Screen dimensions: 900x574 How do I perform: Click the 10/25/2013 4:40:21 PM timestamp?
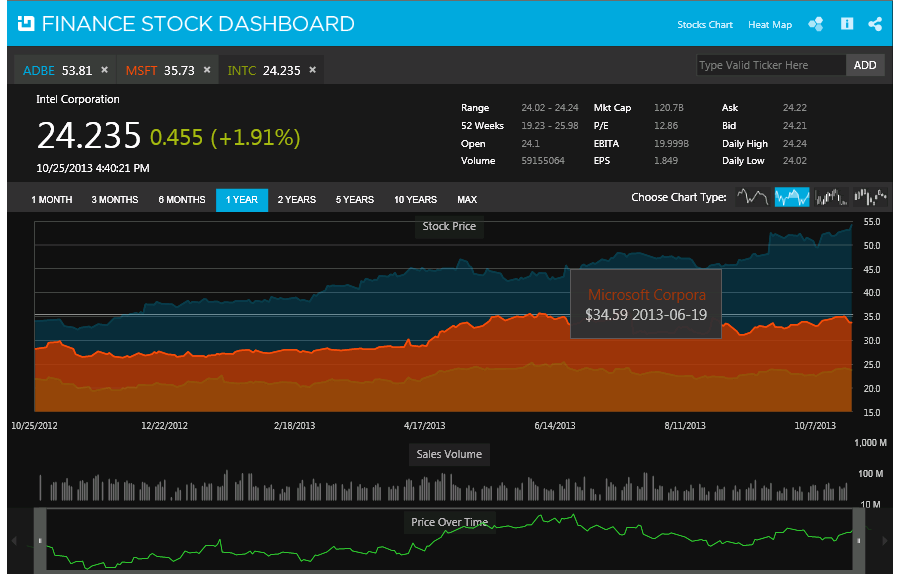[x=92, y=168]
